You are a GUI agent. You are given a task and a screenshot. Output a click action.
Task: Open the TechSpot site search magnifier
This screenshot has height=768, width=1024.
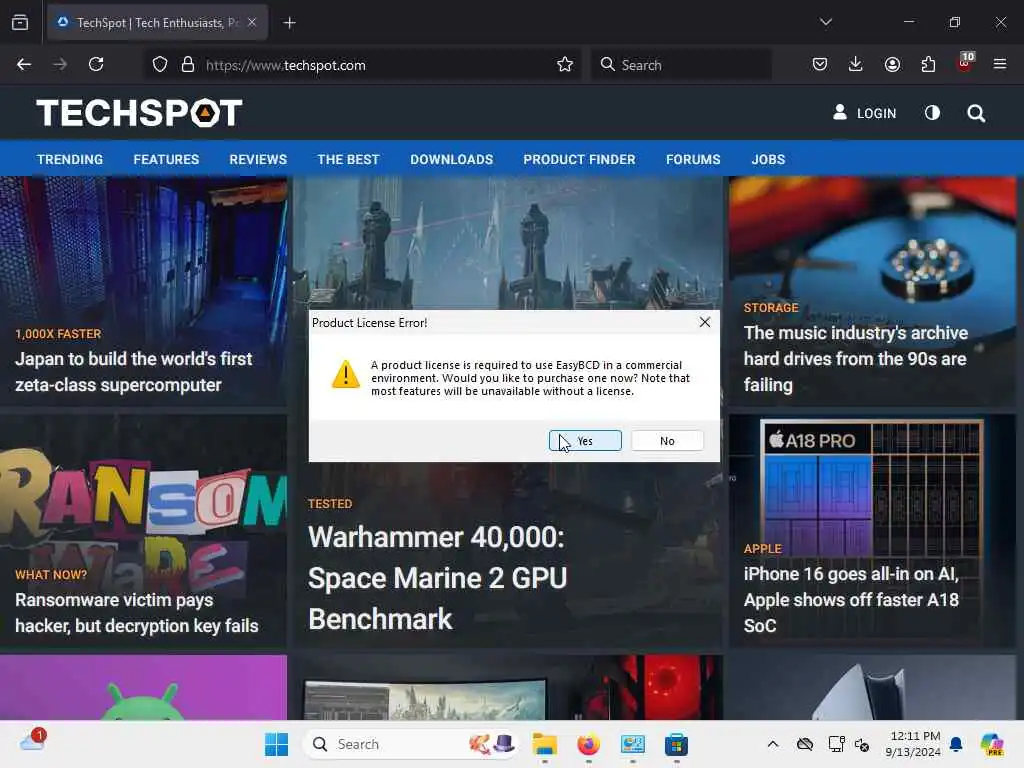[x=976, y=114]
